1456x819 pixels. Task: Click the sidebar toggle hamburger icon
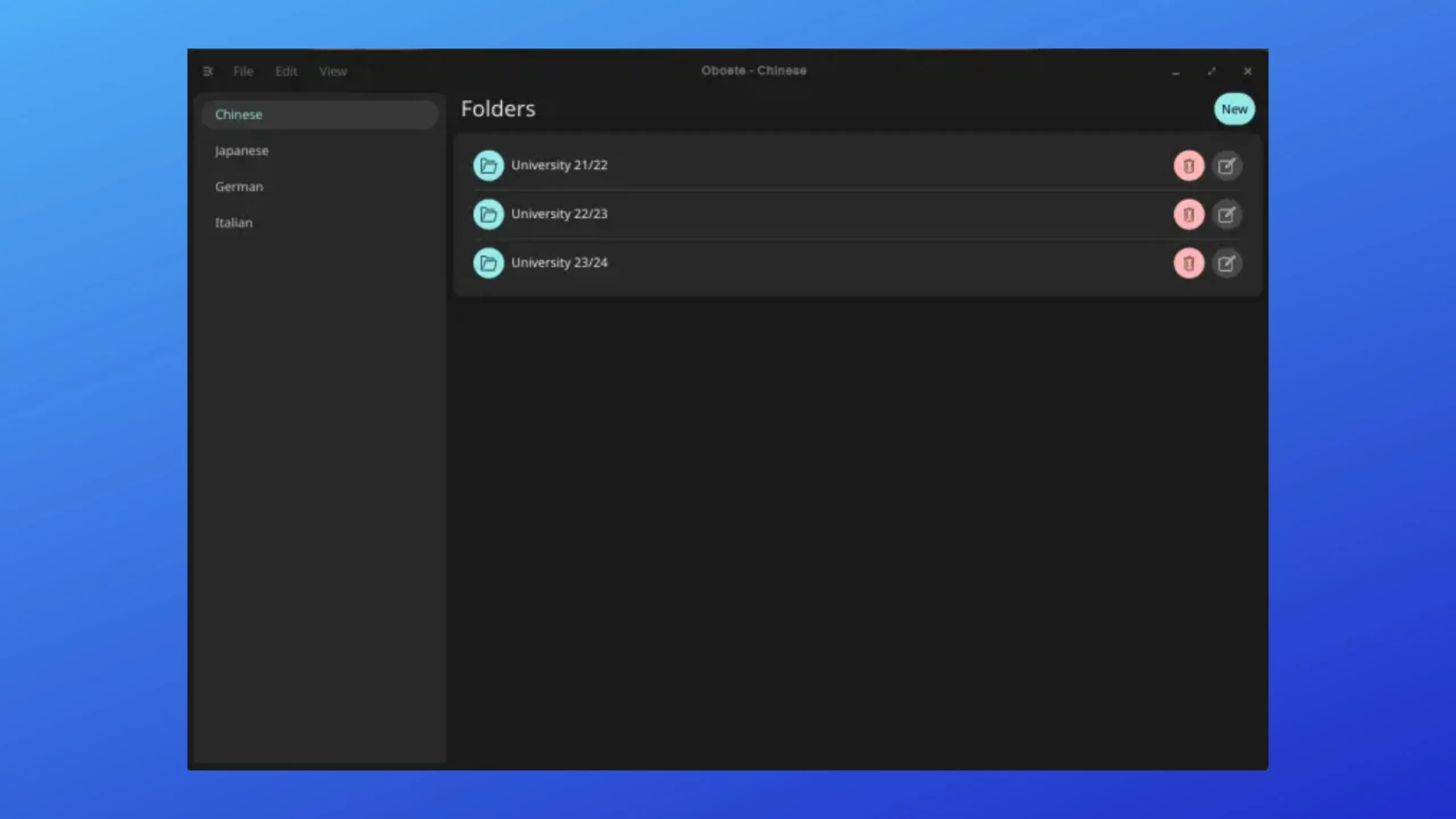click(208, 71)
